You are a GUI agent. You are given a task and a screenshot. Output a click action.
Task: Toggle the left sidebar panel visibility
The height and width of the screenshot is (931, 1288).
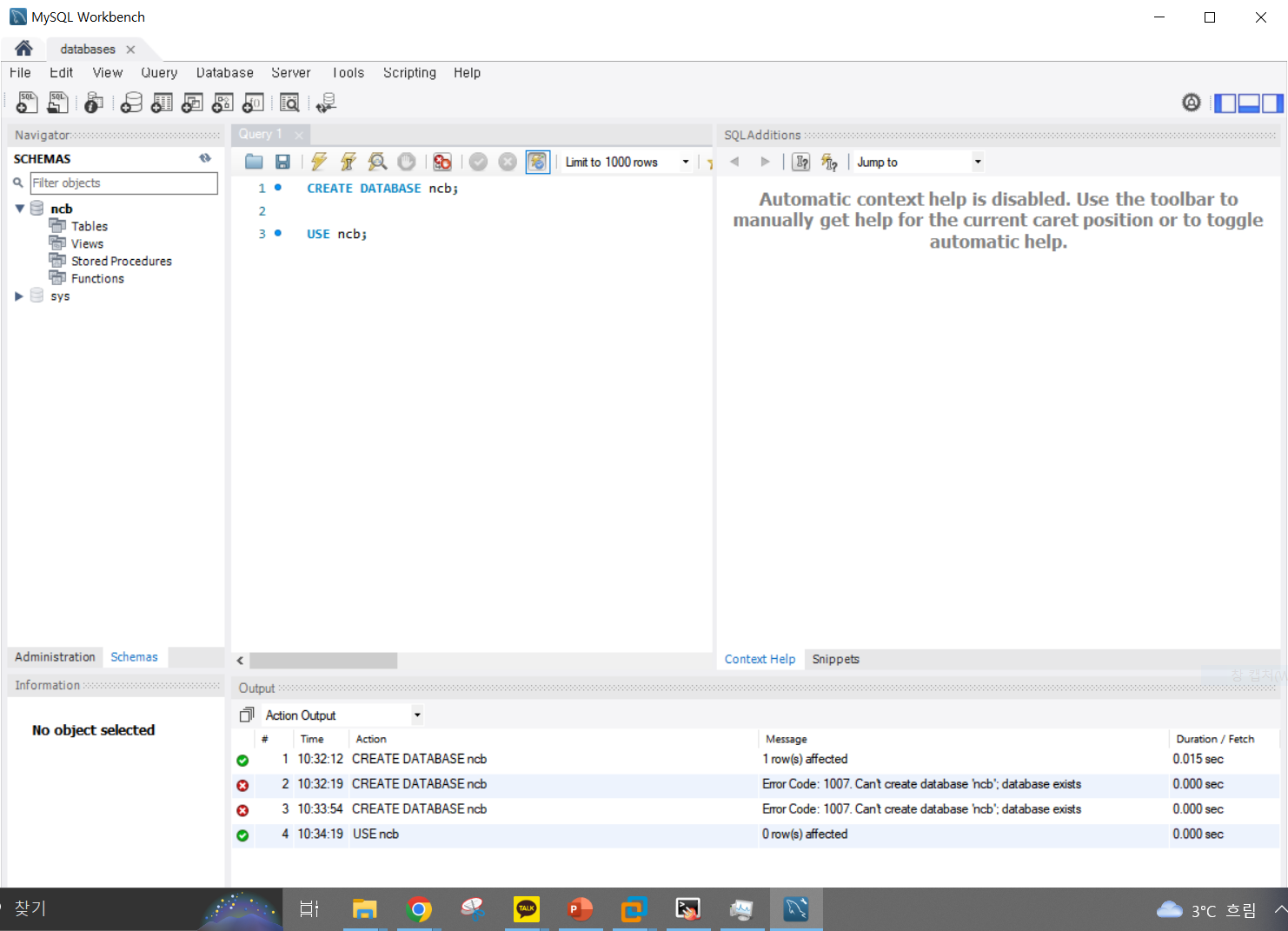click(x=1225, y=103)
